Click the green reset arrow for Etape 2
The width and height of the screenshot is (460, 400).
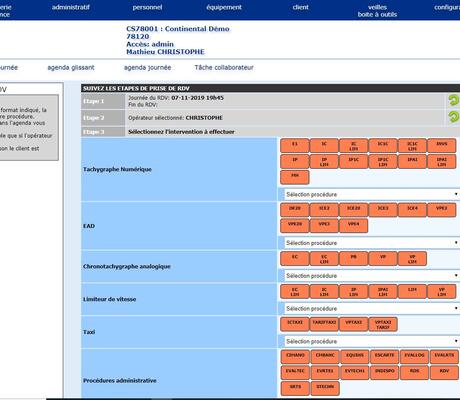454,117
